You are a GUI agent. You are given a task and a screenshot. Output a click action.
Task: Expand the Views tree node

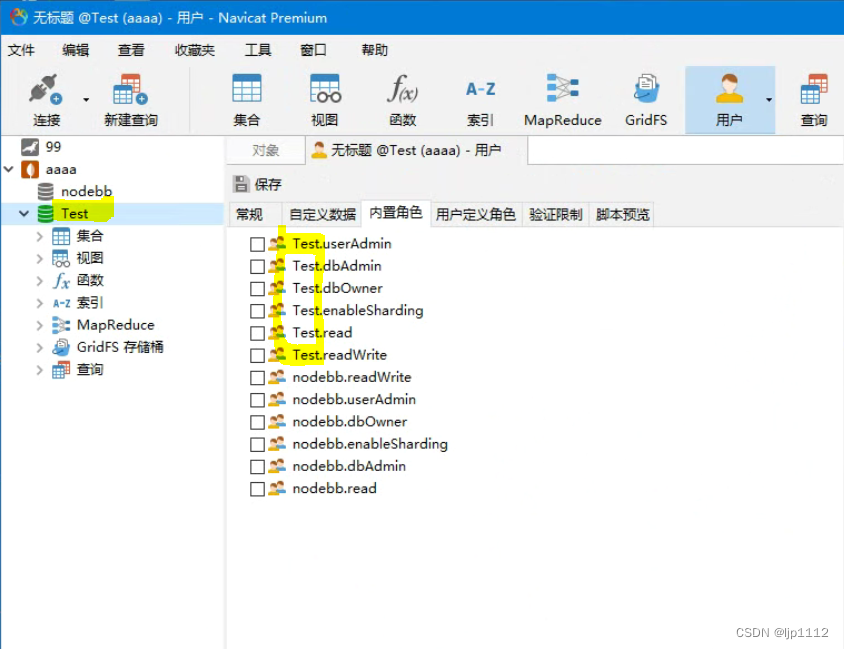click(39, 258)
